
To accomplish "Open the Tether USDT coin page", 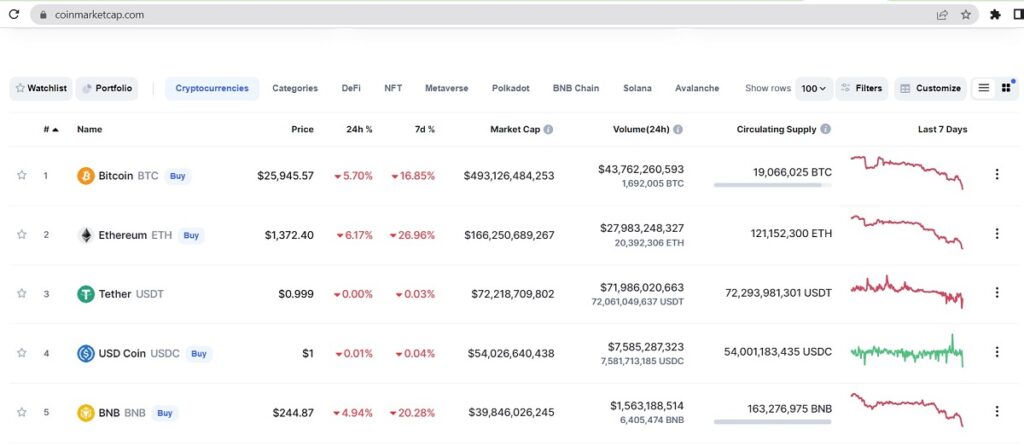I will coord(131,294).
